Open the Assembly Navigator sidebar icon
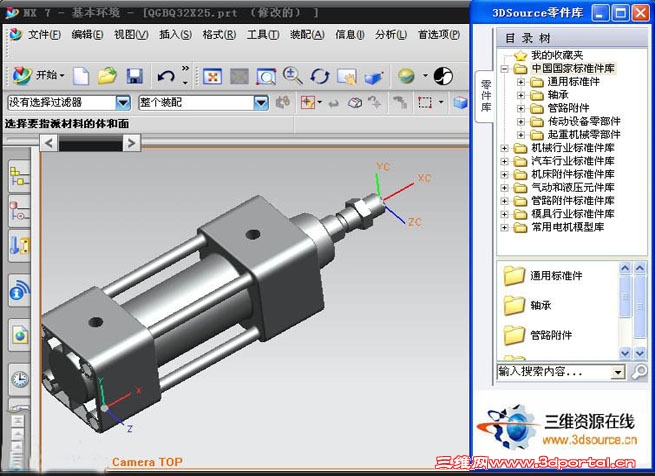Screen dimensions: 655x476 (19, 176)
